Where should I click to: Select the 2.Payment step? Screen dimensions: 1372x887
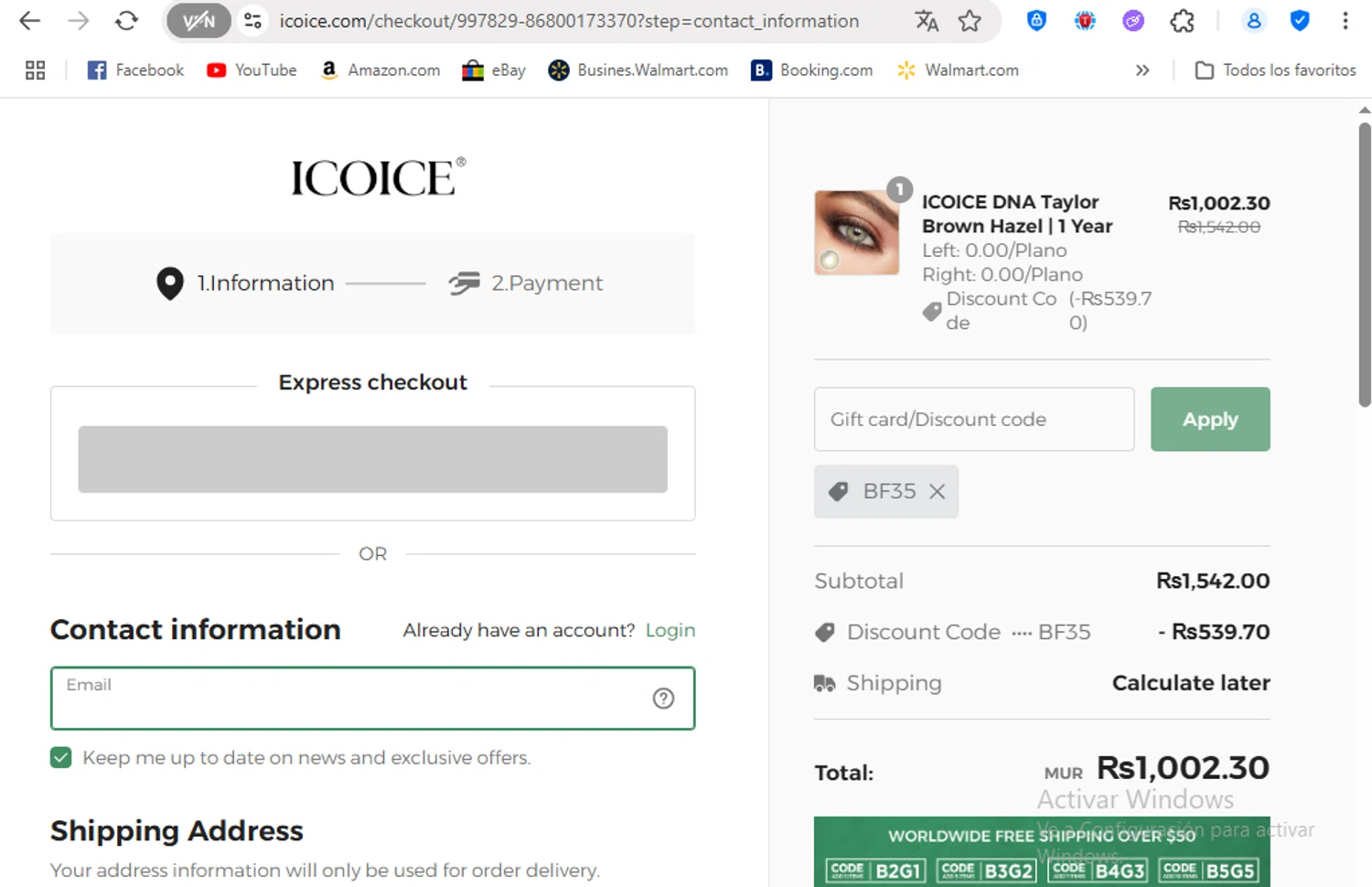point(526,283)
